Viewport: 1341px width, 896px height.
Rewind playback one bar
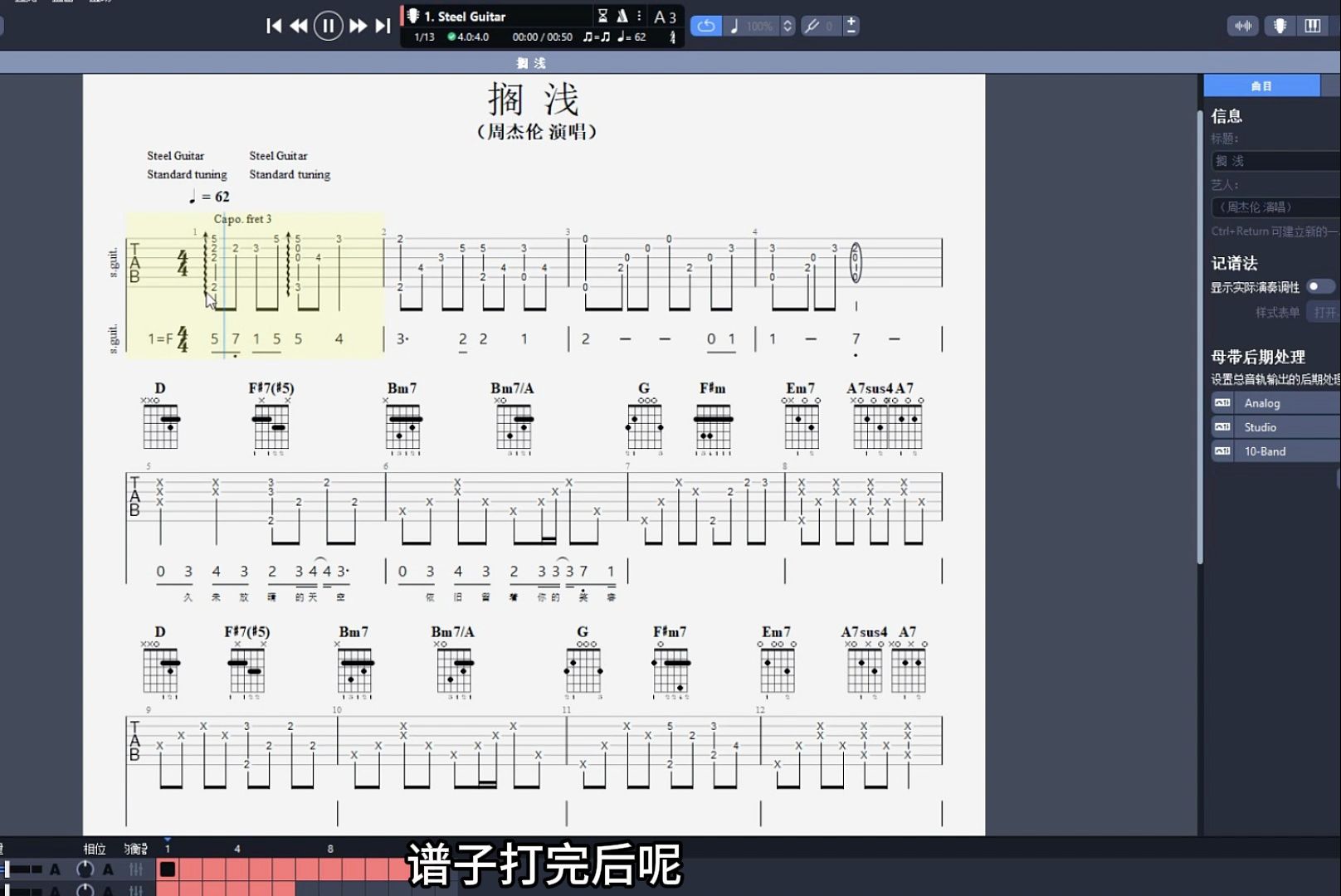[300, 26]
